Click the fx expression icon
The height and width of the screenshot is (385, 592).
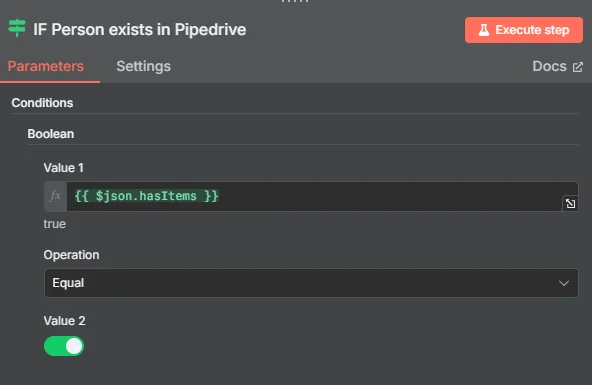tap(56, 196)
